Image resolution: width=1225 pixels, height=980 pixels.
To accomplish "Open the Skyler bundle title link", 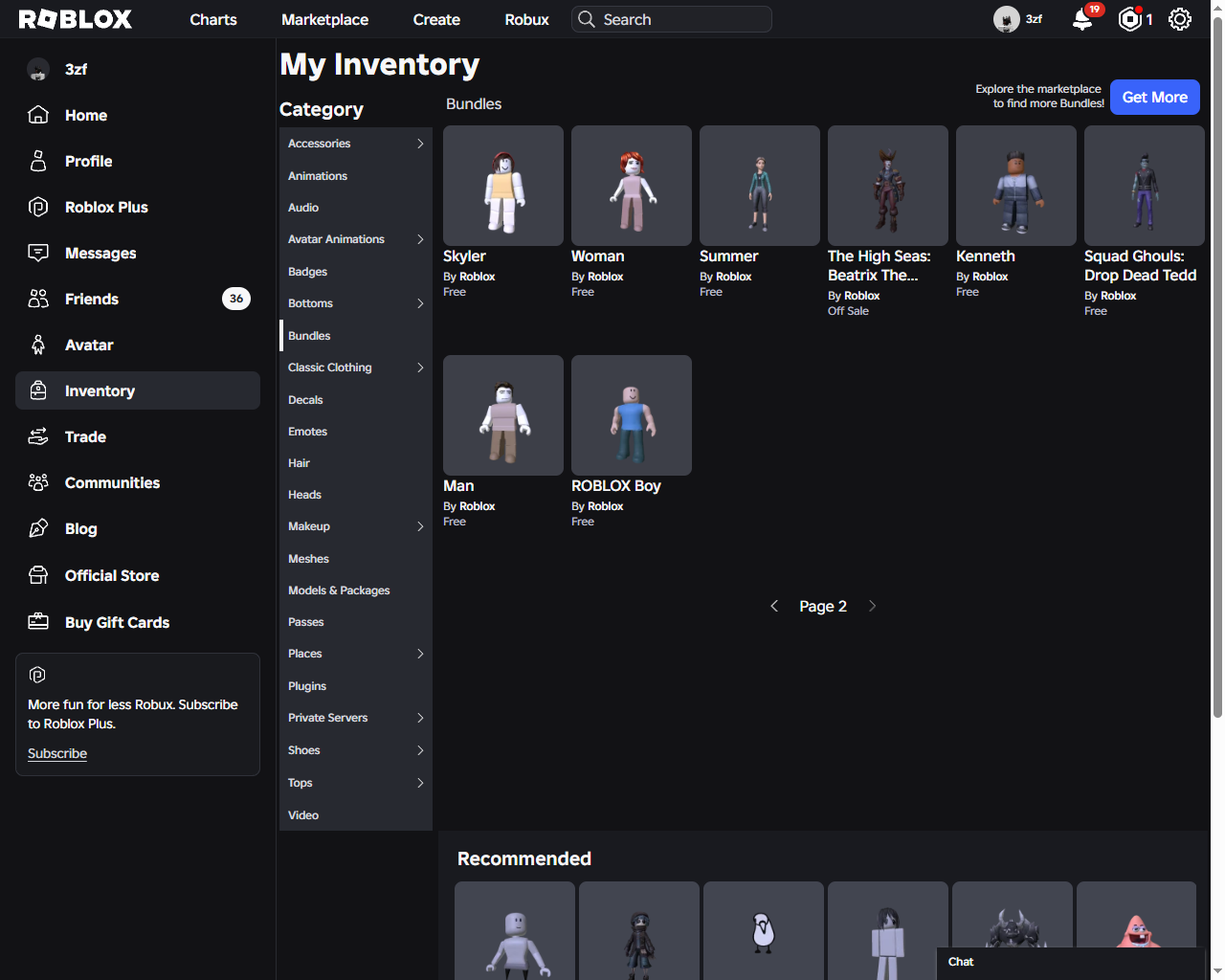I will point(464,256).
